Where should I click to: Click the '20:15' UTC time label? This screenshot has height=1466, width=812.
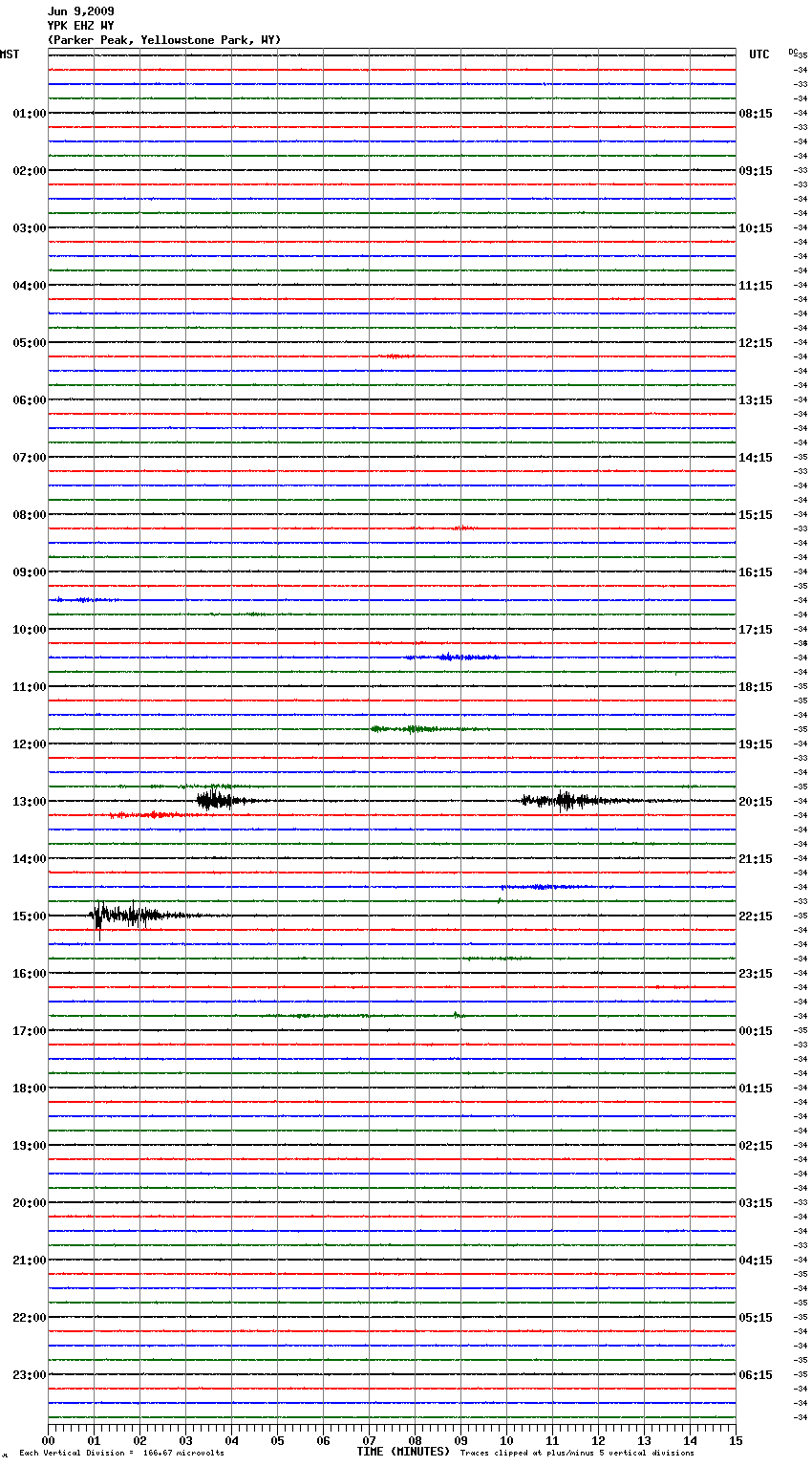click(x=756, y=802)
